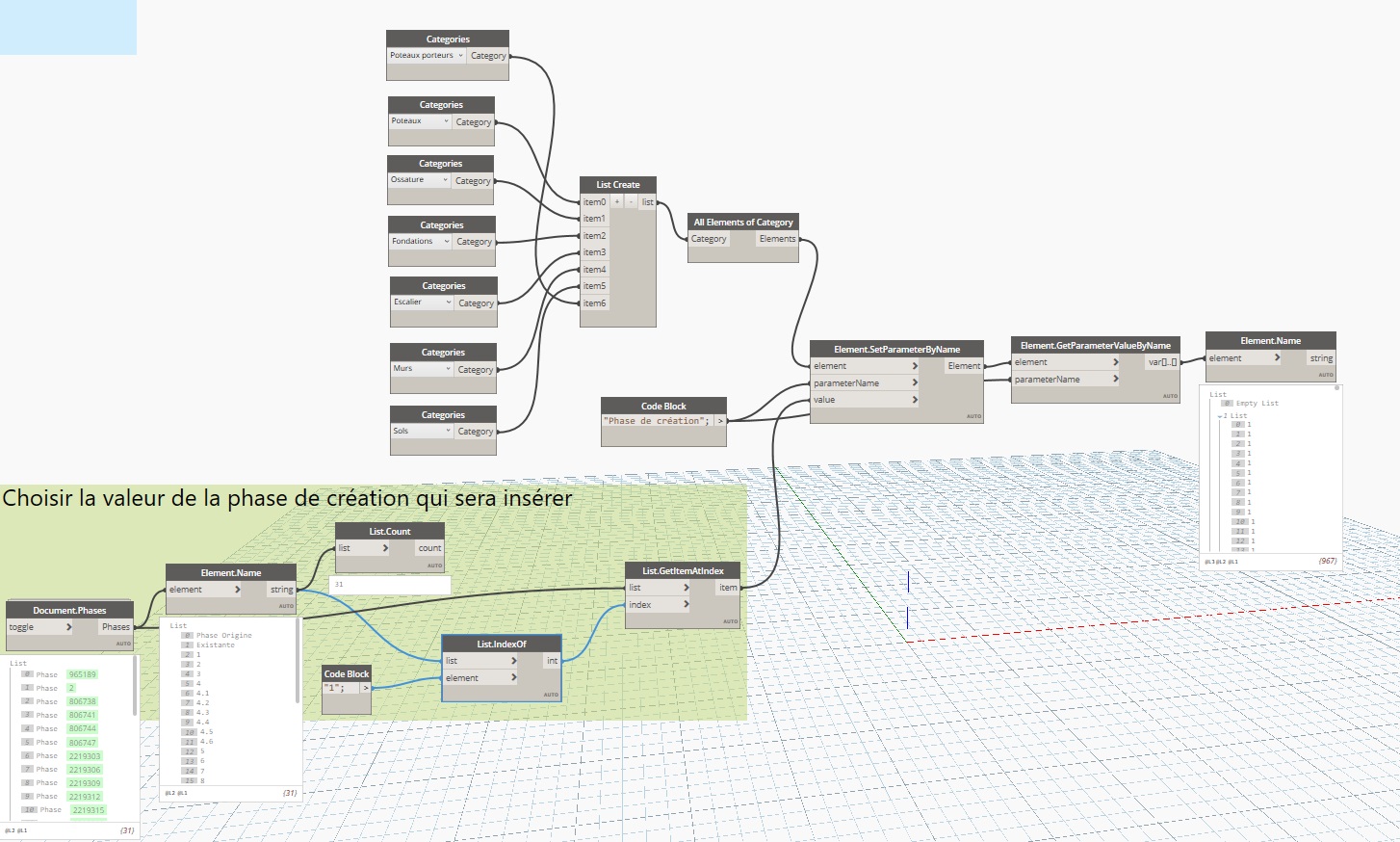Image resolution: width=1400 pixels, height=842 pixels.
Task: Click the chevron on List.GetItemAtIndex index port
Action: point(686,605)
